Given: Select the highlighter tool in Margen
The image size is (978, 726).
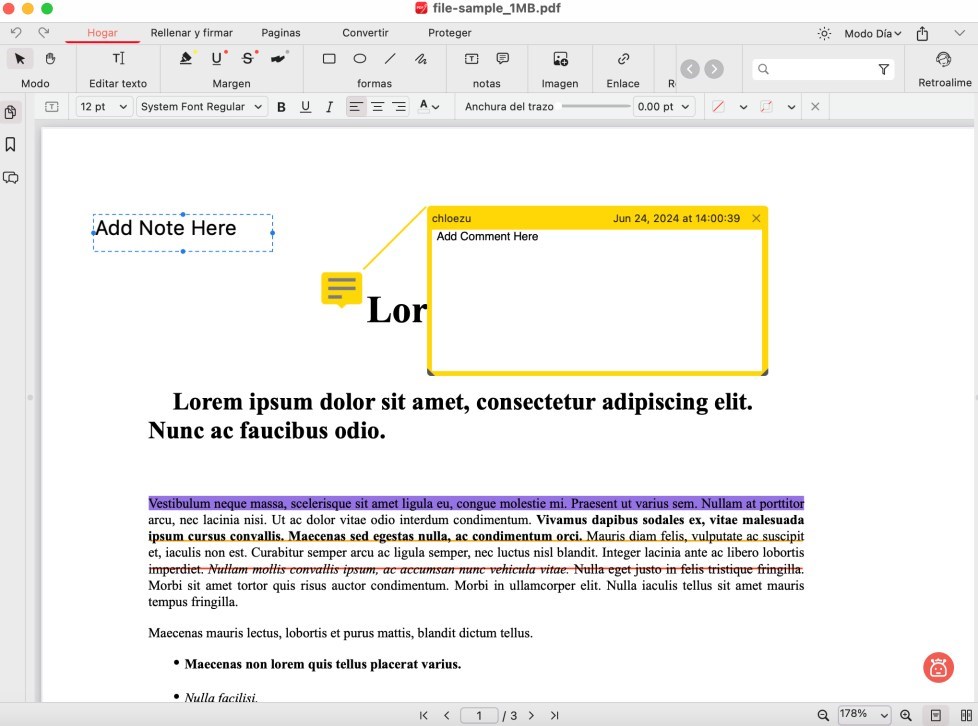Looking at the screenshot, I should tap(184, 59).
